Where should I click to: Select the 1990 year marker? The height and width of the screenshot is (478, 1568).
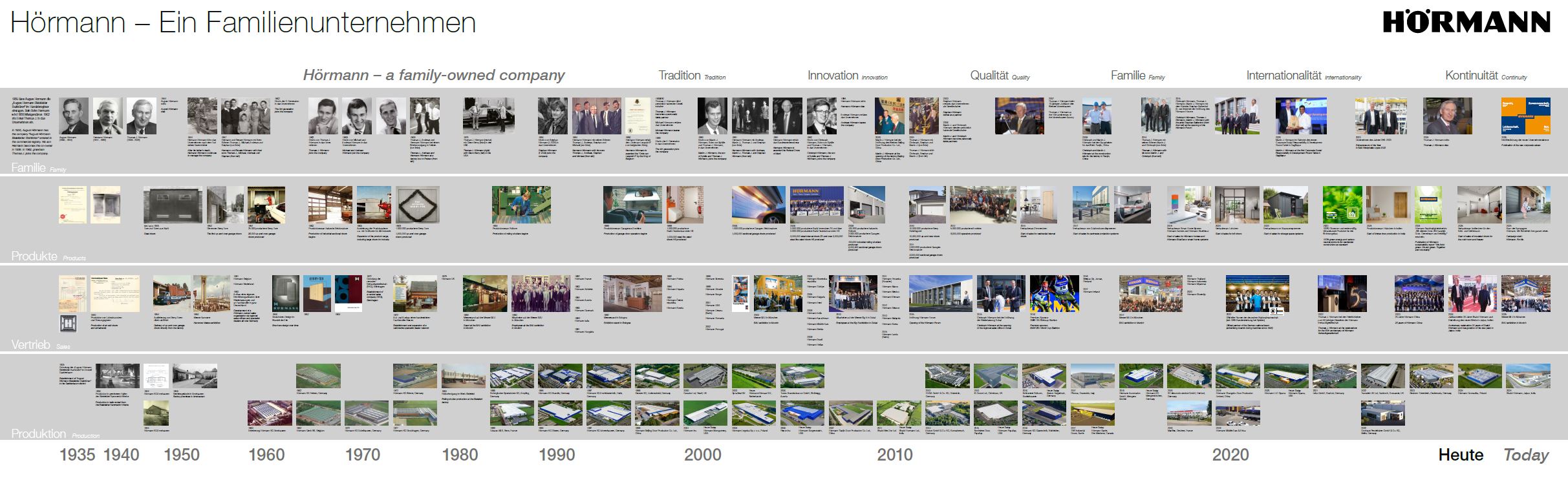click(557, 455)
